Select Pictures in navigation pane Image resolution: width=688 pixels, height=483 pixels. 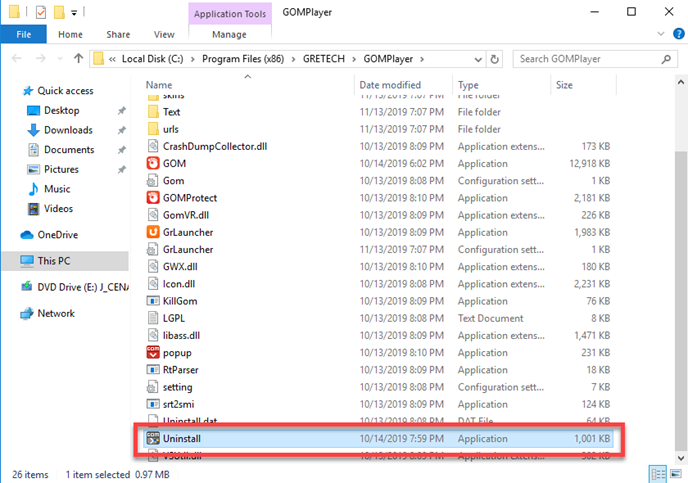pyautogui.click(x=61, y=169)
